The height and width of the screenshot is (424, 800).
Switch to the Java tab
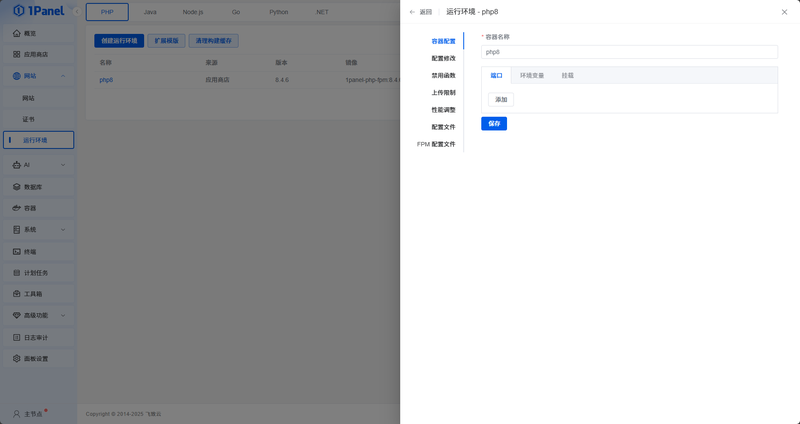[x=150, y=12]
